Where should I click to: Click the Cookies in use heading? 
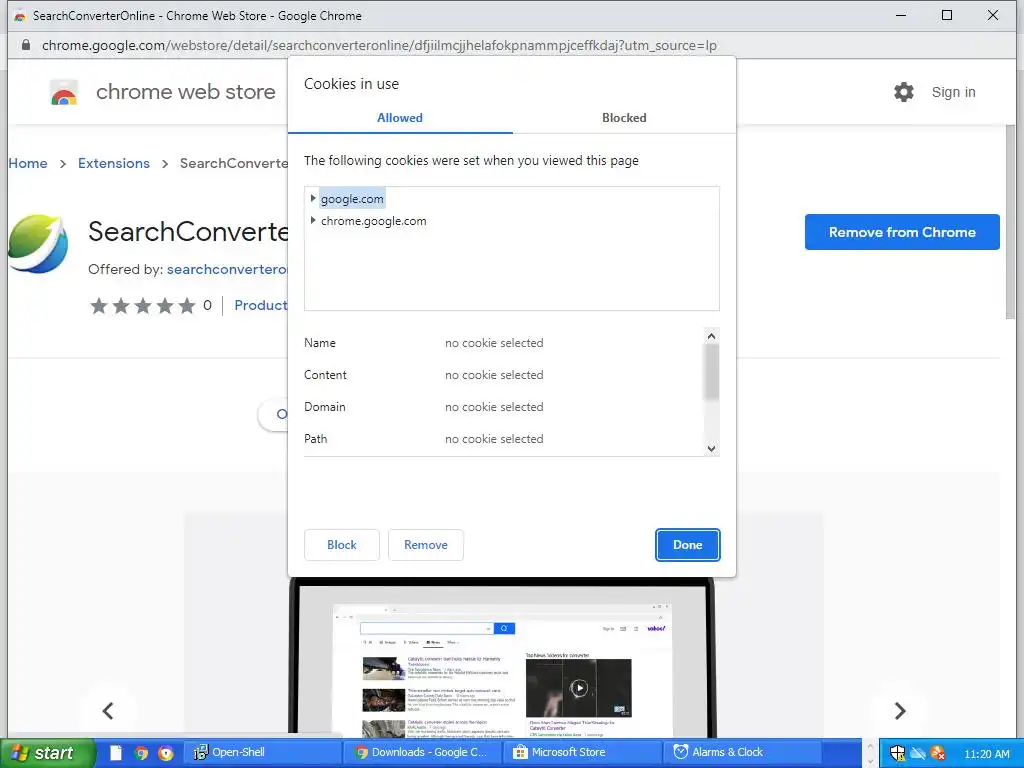pyautogui.click(x=351, y=84)
